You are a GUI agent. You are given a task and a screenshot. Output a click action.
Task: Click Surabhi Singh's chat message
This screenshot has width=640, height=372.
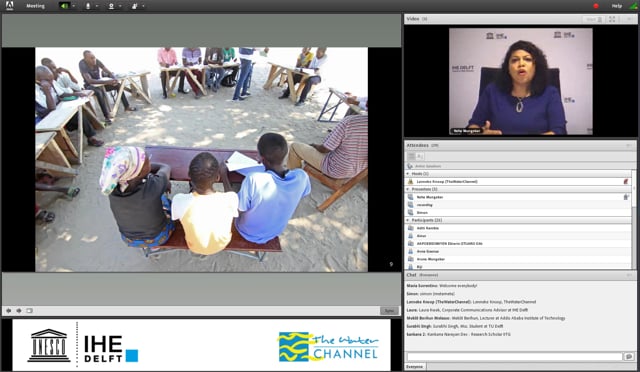tap(455, 326)
